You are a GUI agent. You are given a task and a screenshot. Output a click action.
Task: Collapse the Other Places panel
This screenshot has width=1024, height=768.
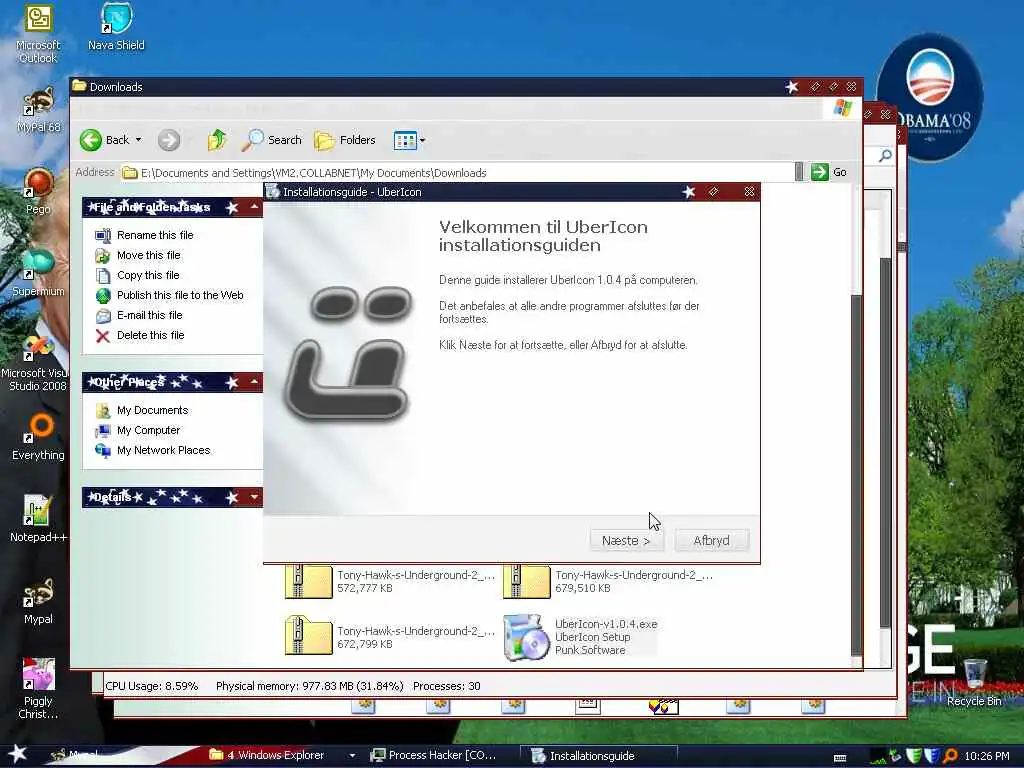[x=254, y=382]
